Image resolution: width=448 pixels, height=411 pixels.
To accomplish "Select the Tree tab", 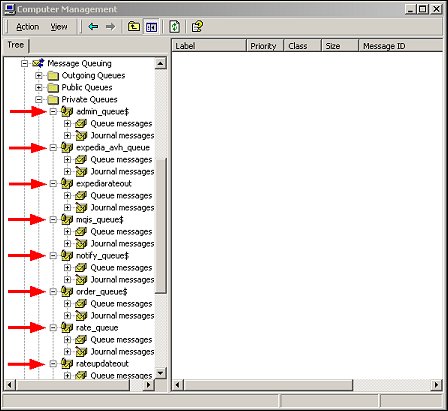I will [16, 45].
